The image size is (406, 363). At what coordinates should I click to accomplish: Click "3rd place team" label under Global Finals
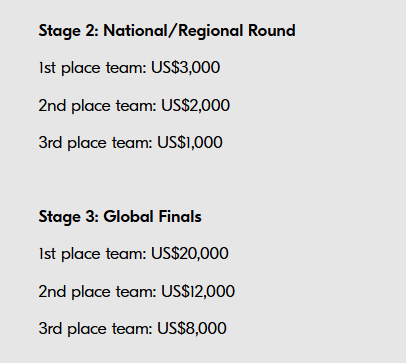point(96,329)
